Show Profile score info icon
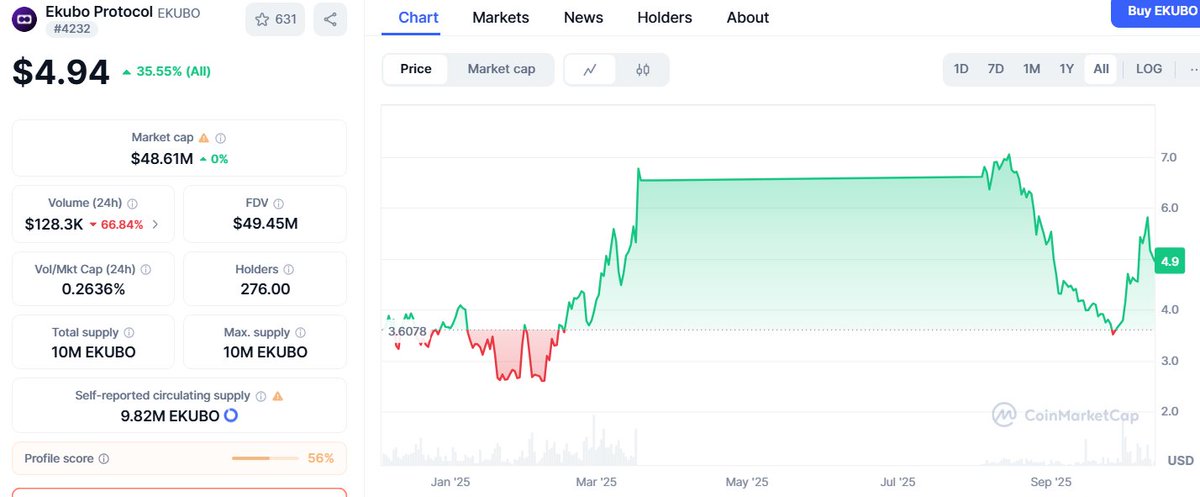The image size is (1200, 497). (x=104, y=459)
